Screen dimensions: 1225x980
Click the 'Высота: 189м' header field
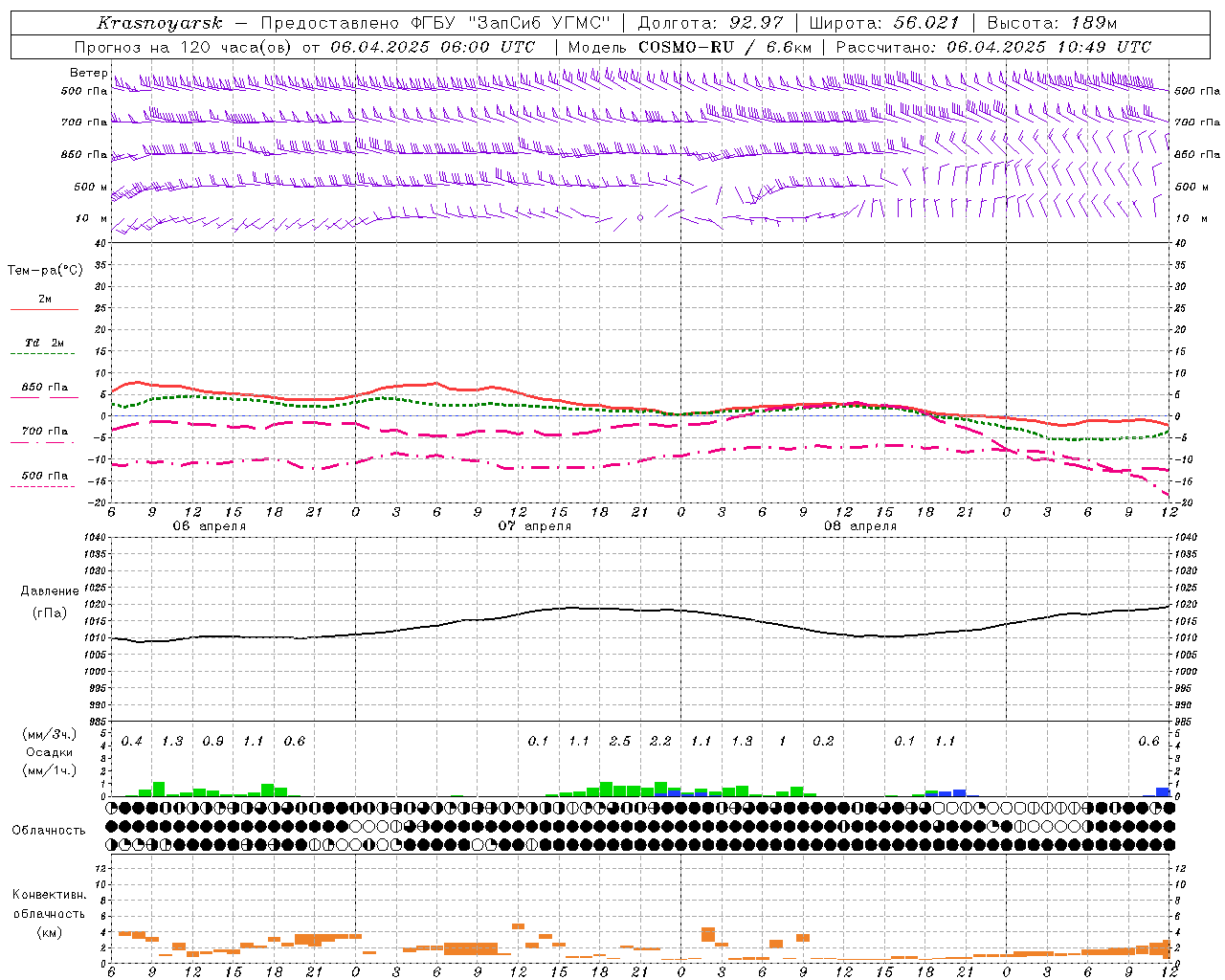tap(1052, 23)
